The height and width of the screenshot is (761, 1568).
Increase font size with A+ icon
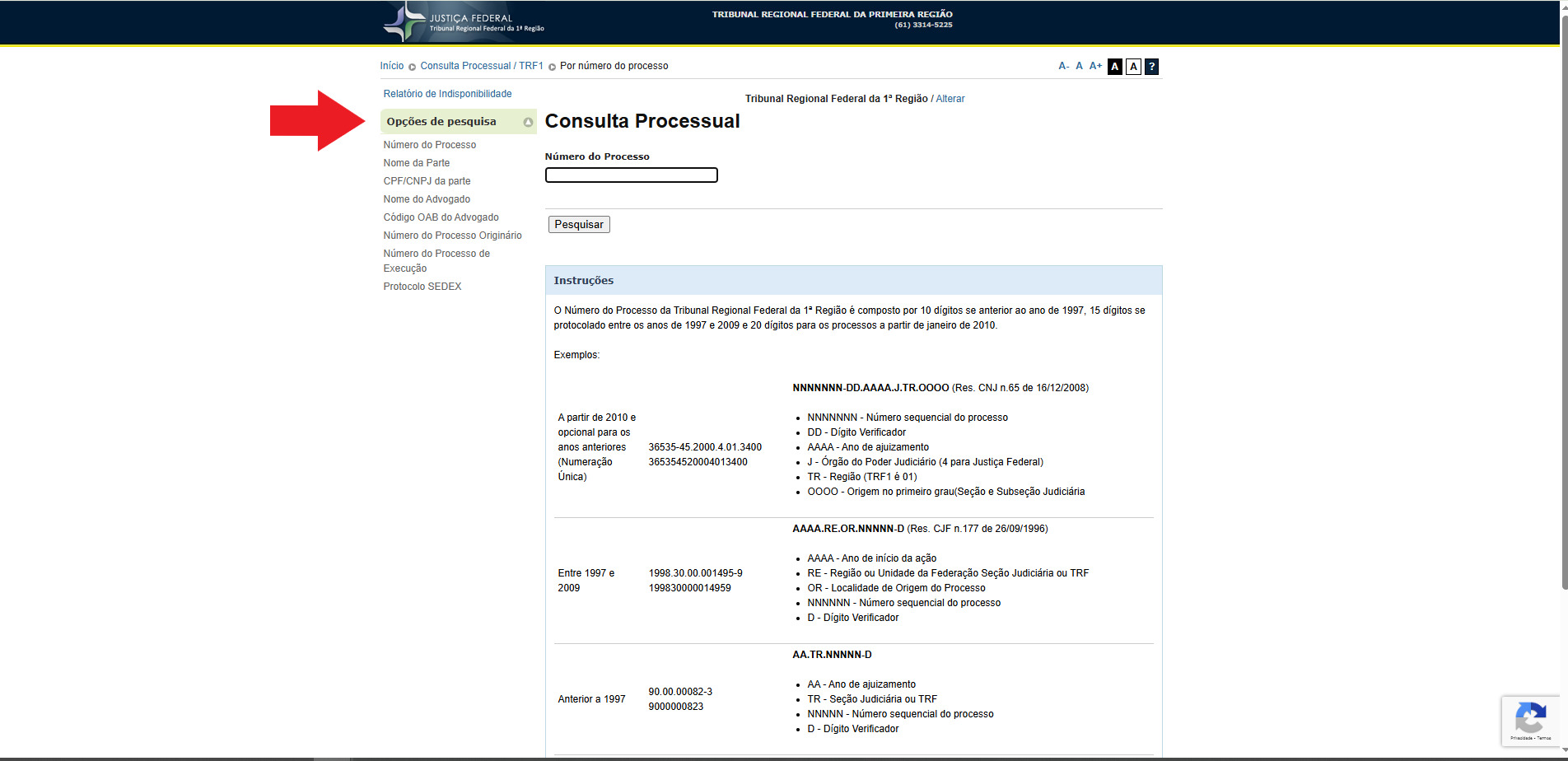[x=1095, y=66]
